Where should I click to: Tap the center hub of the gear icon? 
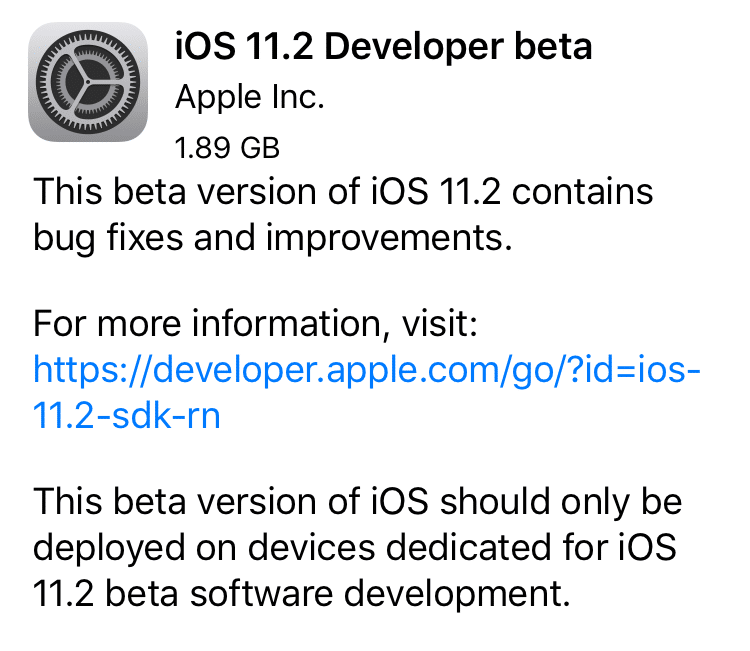(x=88, y=82)
